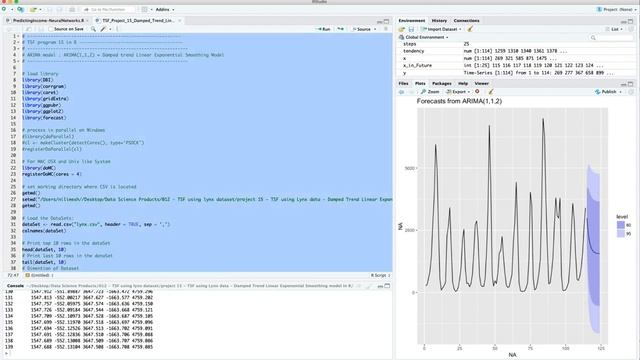Maximize the Environment pane
The image size is (640, 360).
[631, 21]
